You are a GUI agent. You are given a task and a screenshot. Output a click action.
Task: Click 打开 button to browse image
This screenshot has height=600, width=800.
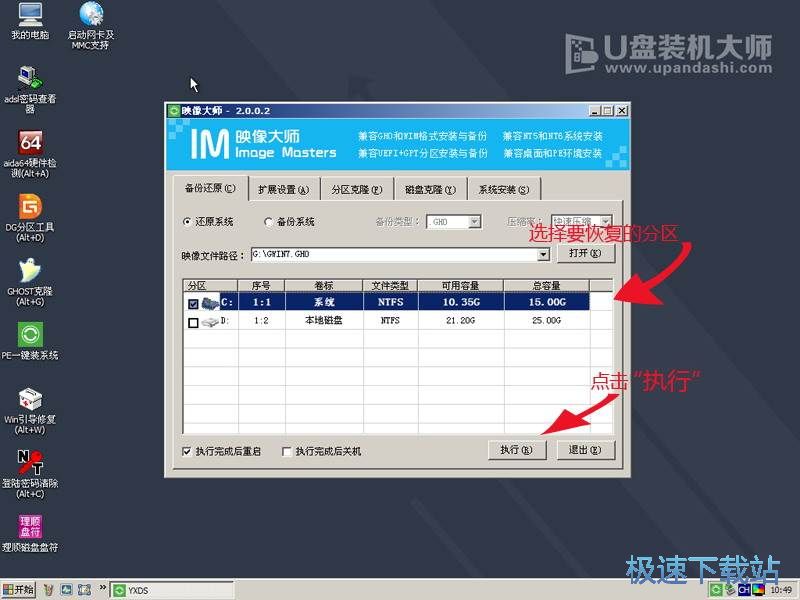click(585, 253)
